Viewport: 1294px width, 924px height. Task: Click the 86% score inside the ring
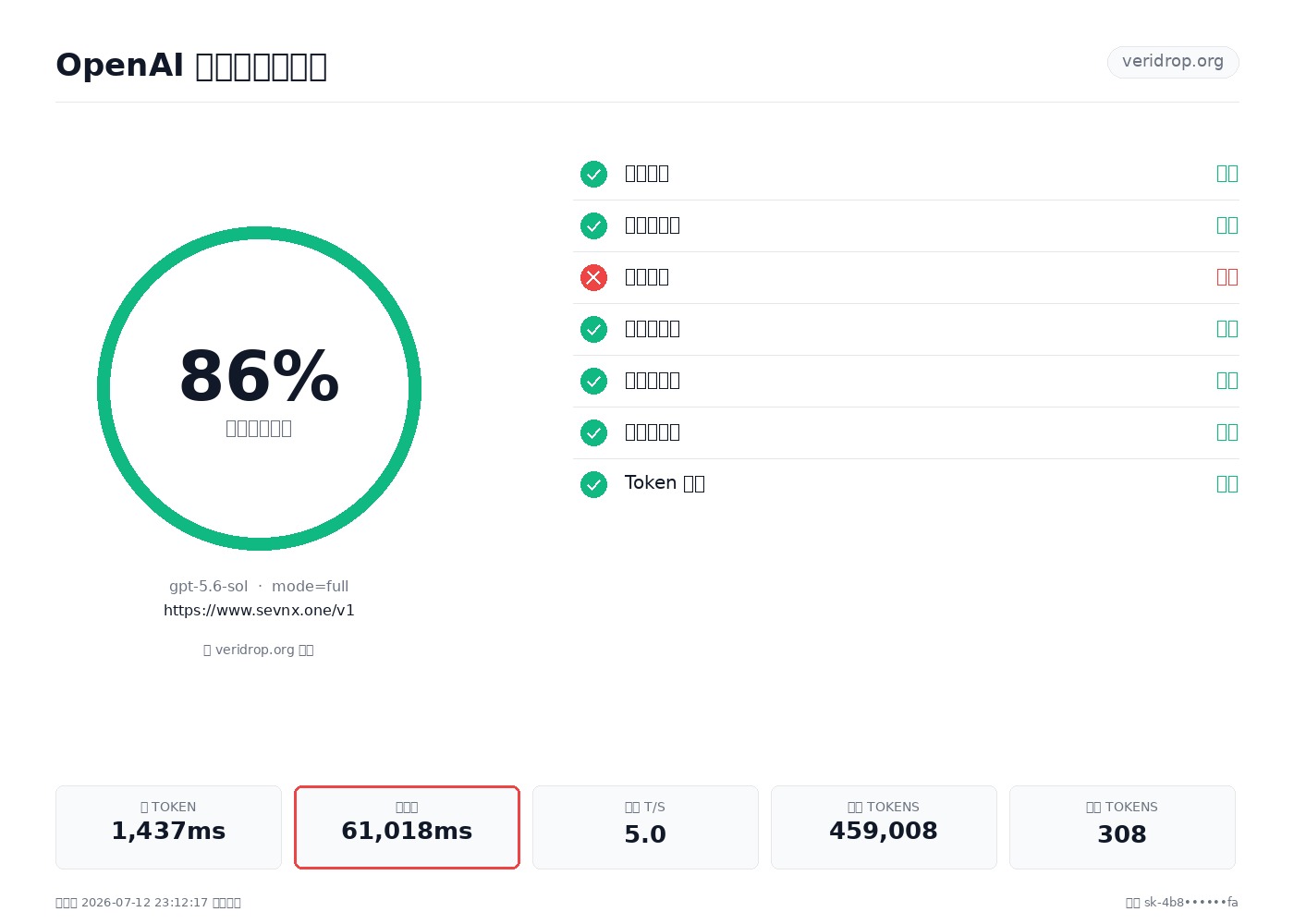pyautogui.click(x=259, y=377)
